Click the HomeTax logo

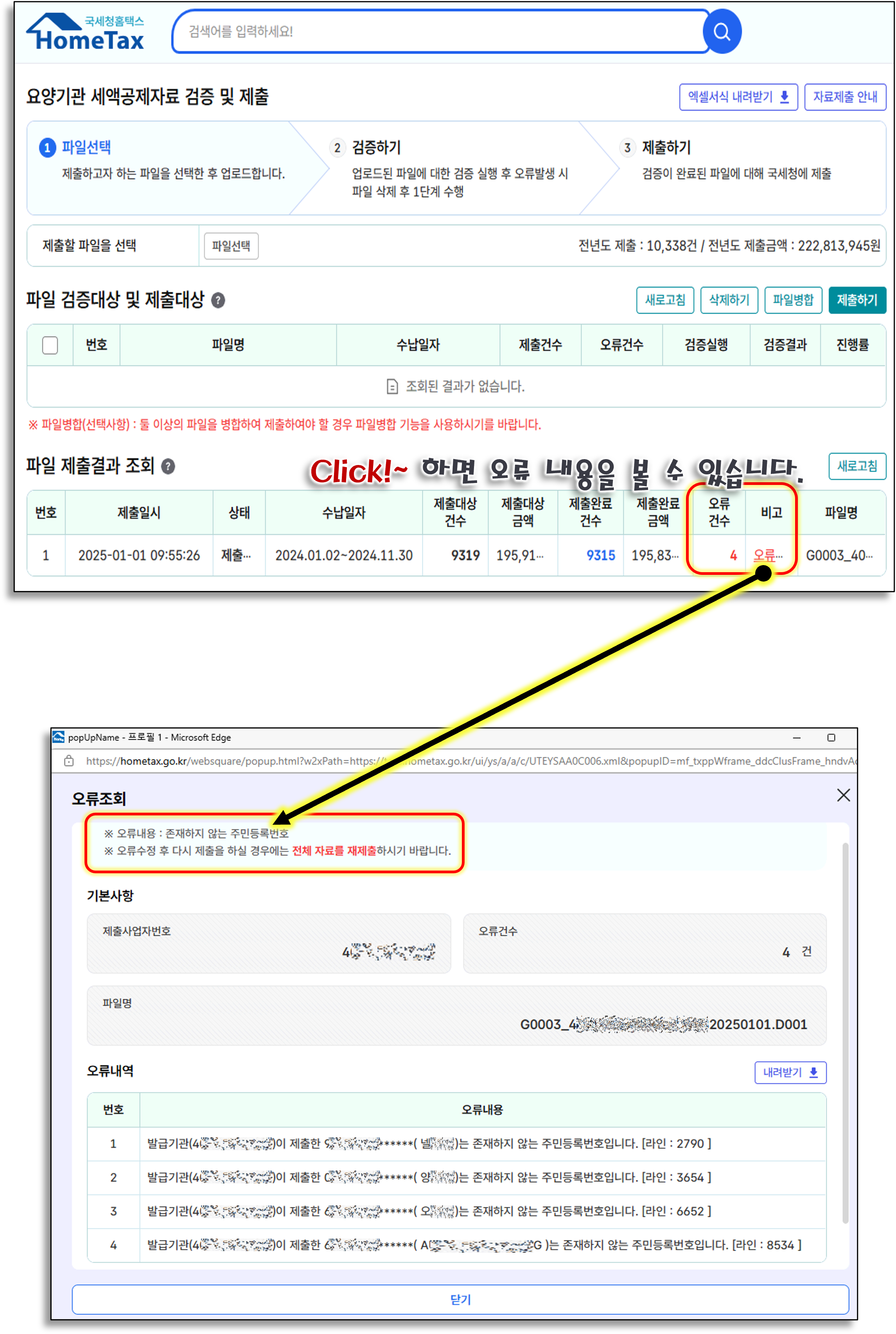click(x=86, y=33)
